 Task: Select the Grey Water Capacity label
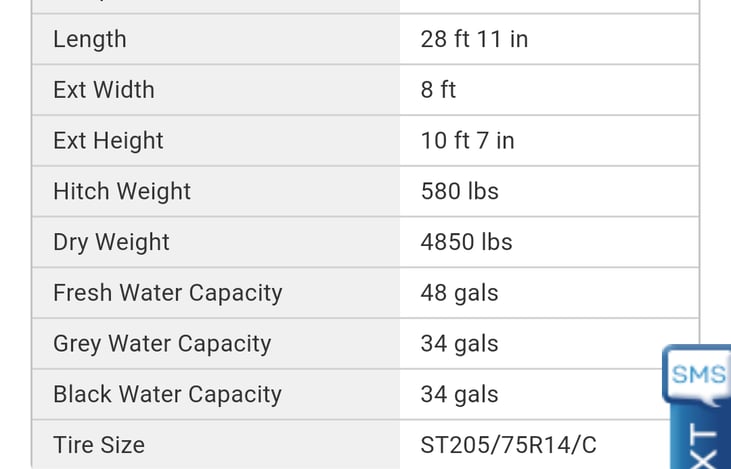(162, 344)
